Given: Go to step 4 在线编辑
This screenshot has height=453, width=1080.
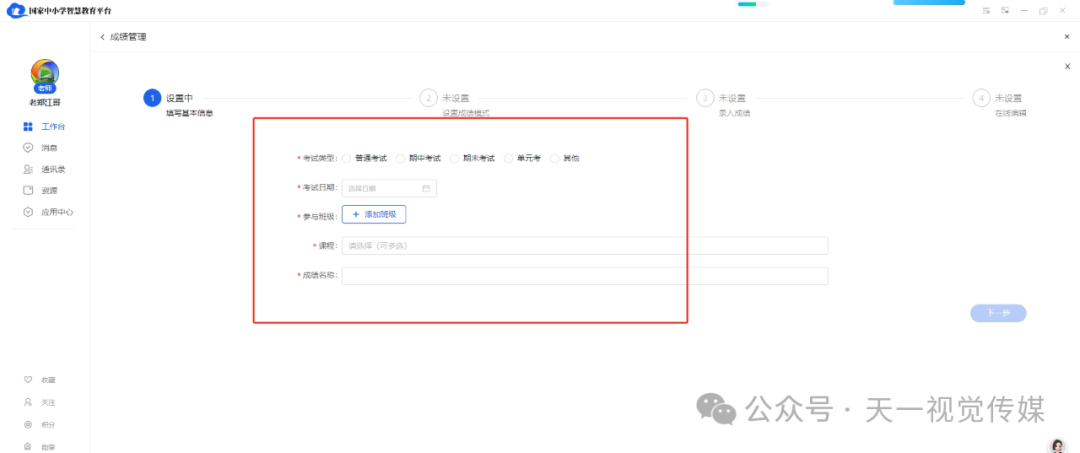Looking at the screenshot, I should point(982,98).
